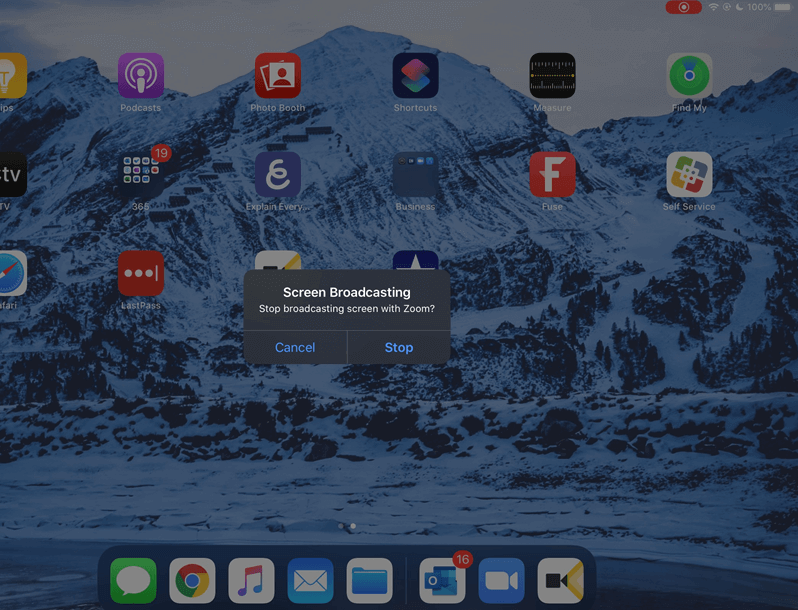Launch Chrome from the dock

[192, 580]
